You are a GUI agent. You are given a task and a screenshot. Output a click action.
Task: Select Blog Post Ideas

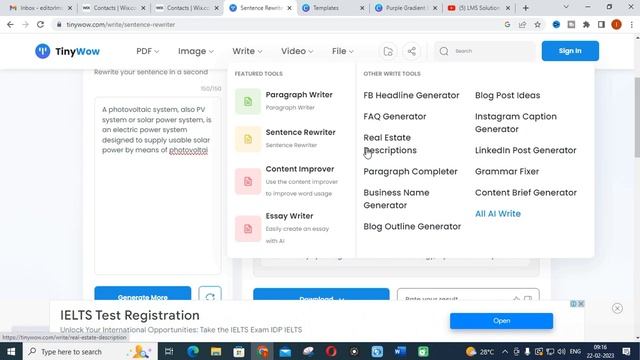click(x=507, y=95)
